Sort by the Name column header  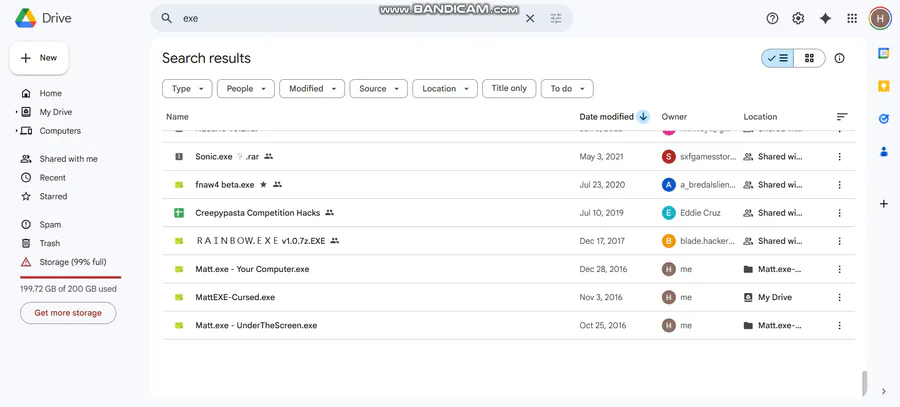click(x=177, y=117)
